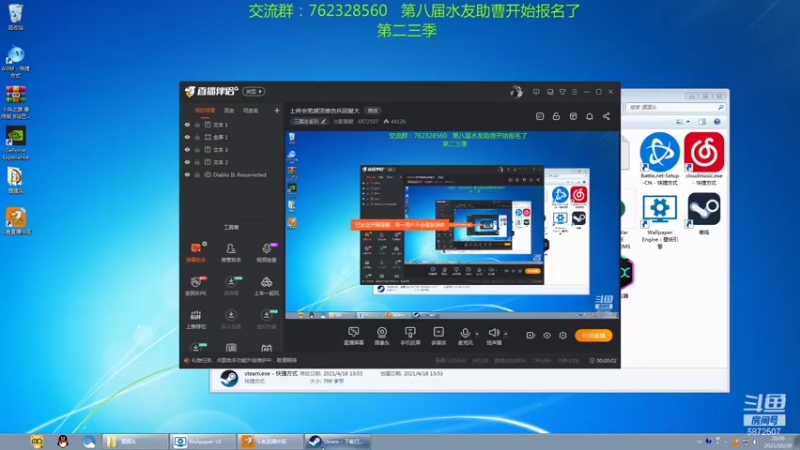Screen dimensions: 800x450
Task: Switch to the Steam taskbar button
Action: click(x=338, y=442)
